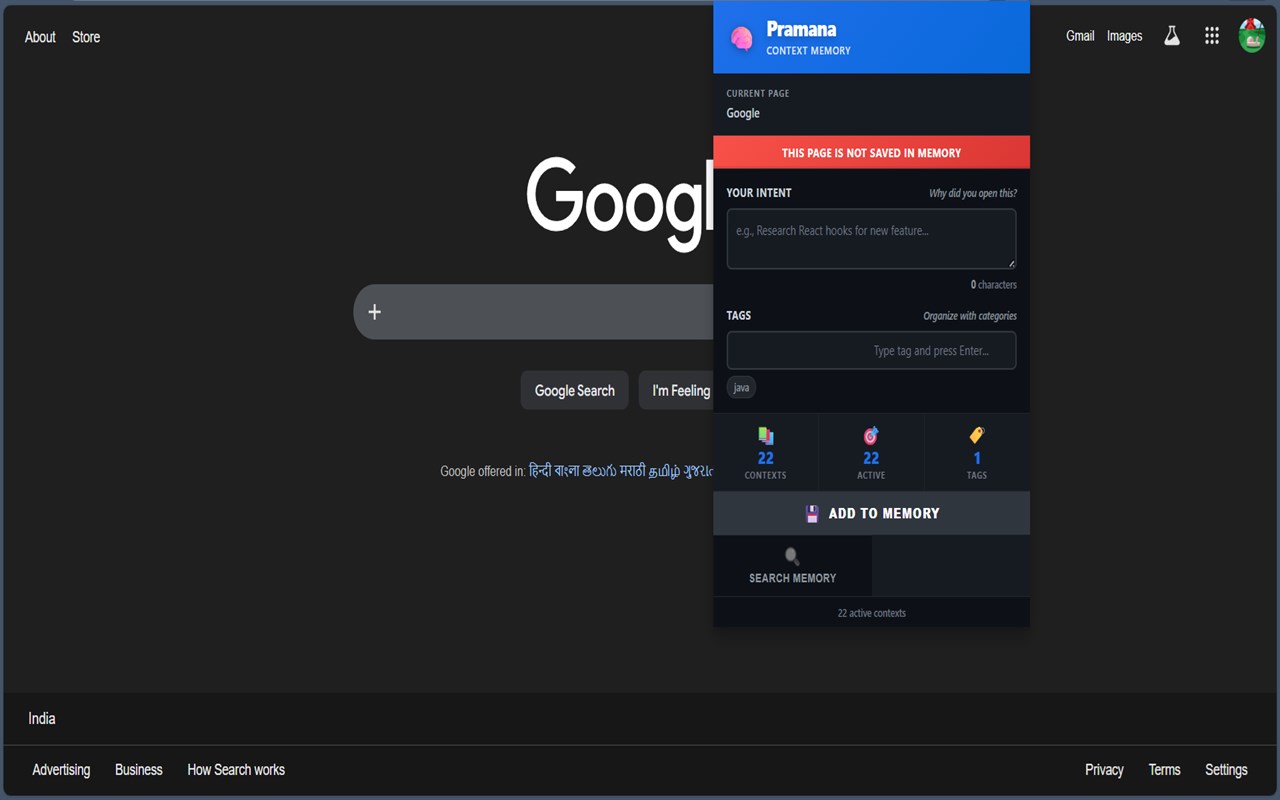Screen dimensions: 1280x800
Task: Open the Google account profile avatar
Action: click(x=1252, y=36)
